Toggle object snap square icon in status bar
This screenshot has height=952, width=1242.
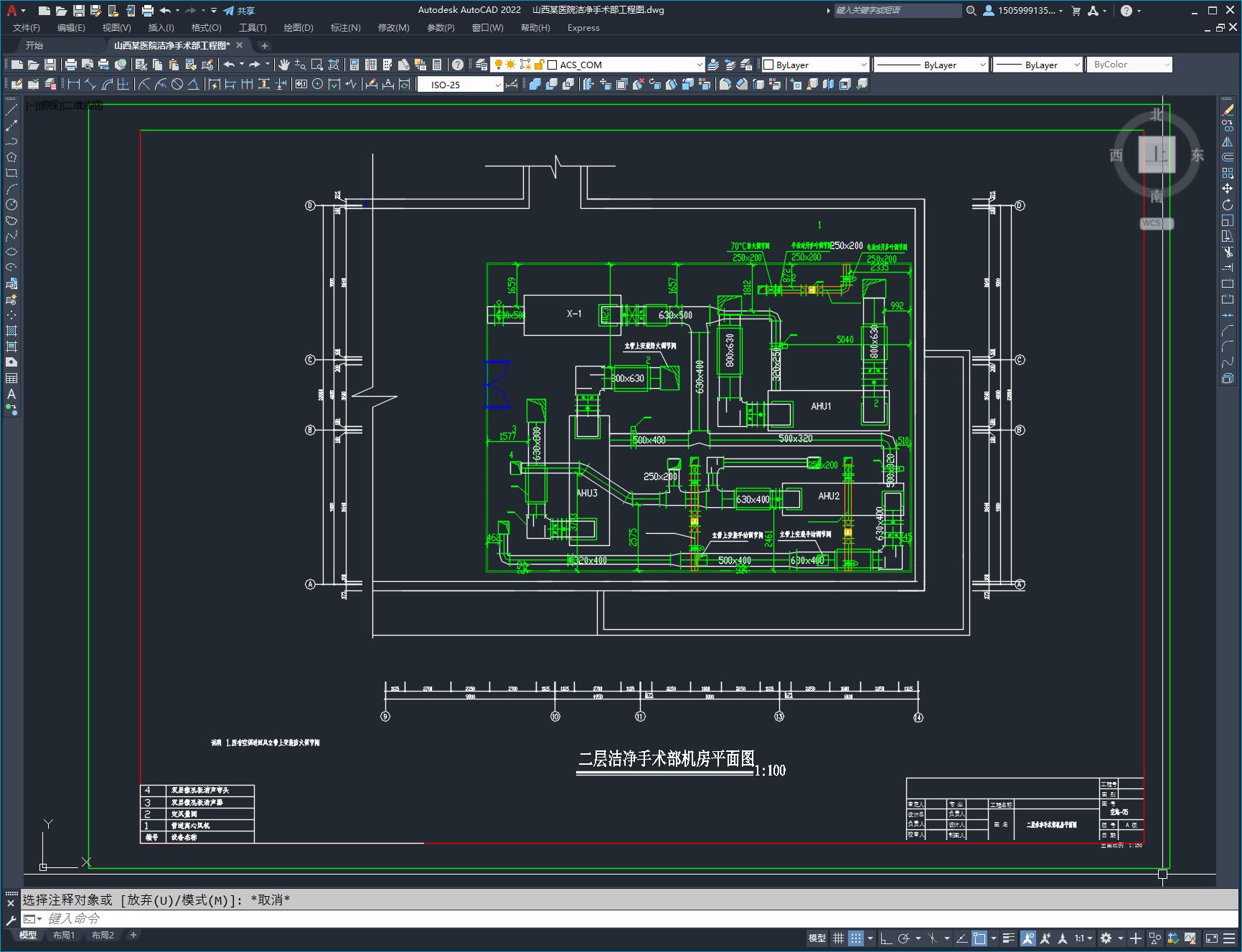tap(979, 938)
